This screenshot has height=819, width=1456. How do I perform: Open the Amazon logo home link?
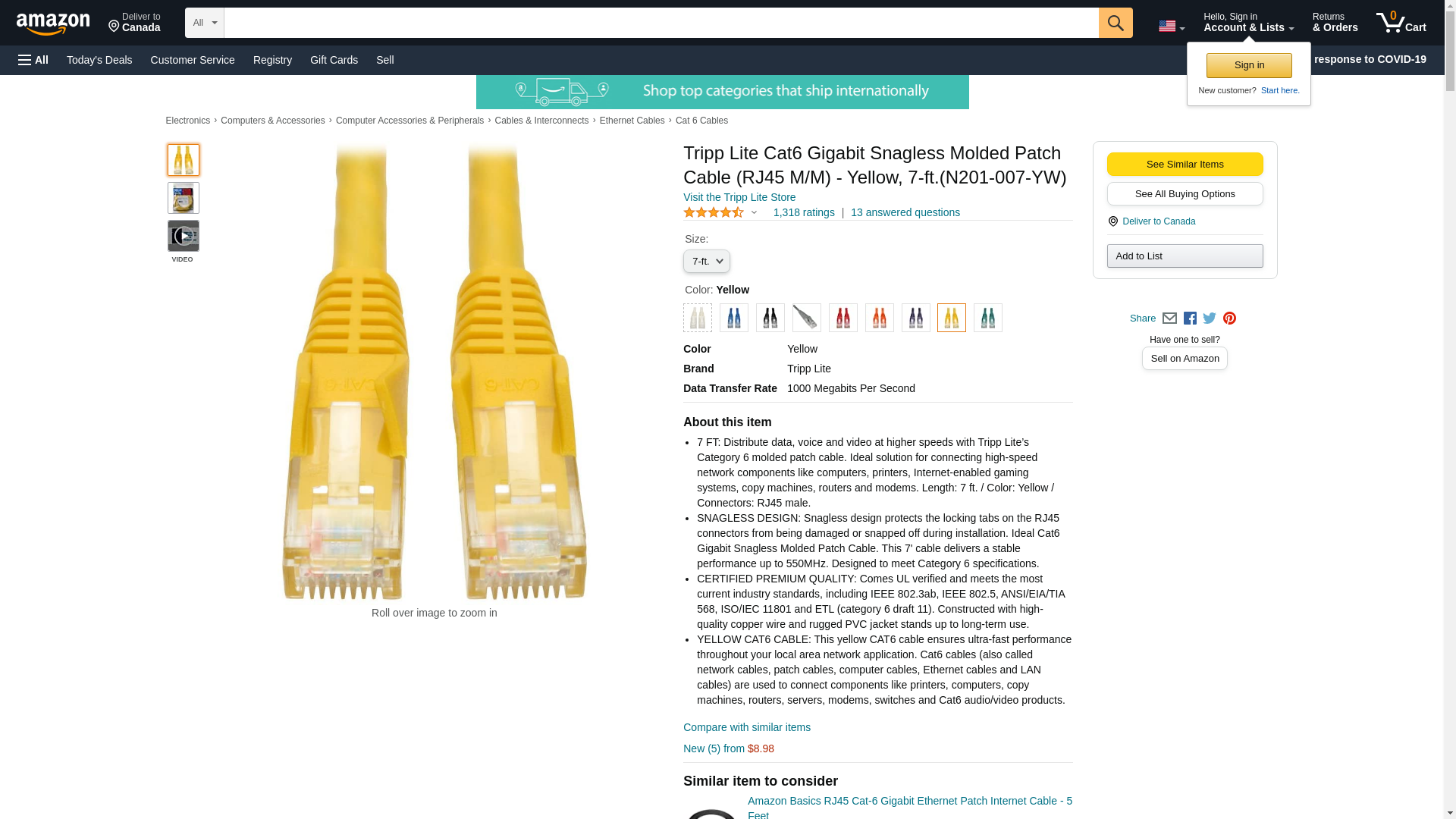[53, 24]
